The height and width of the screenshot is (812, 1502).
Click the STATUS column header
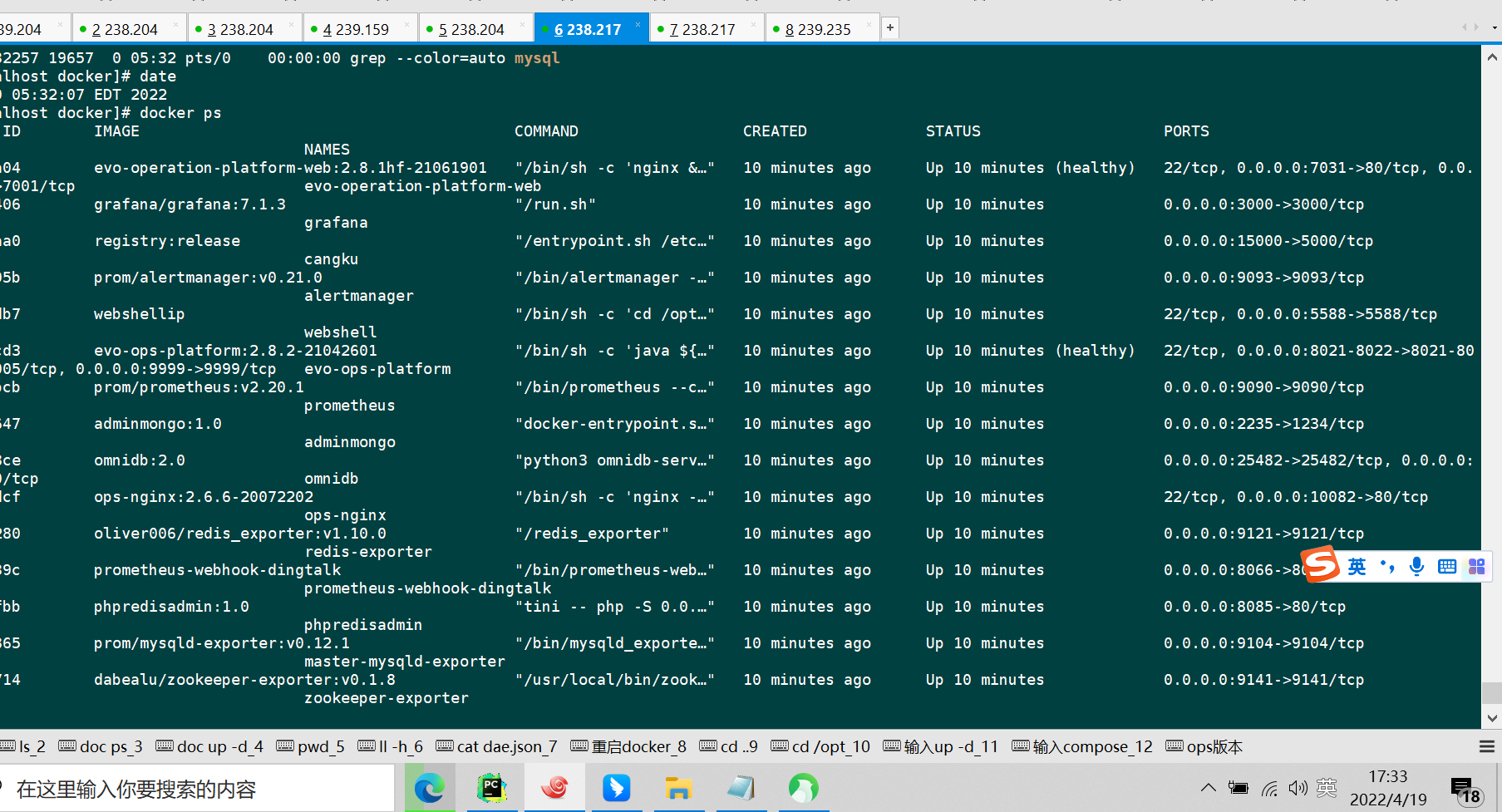pyautogui.click(x=953, y=131)
